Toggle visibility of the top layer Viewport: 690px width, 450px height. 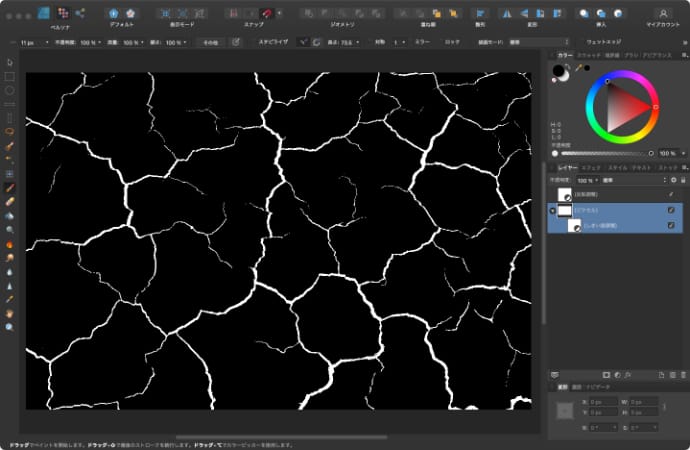point(671,194)
